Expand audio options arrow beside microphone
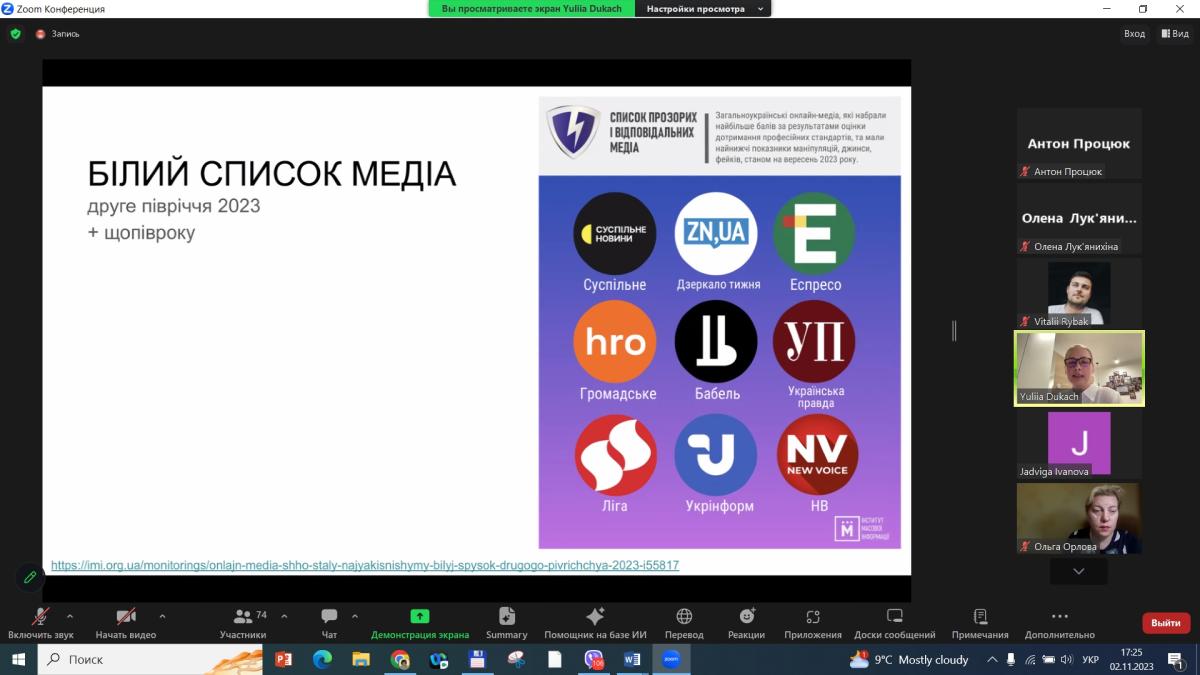The image size is (1200, 675). pos(70,616)
